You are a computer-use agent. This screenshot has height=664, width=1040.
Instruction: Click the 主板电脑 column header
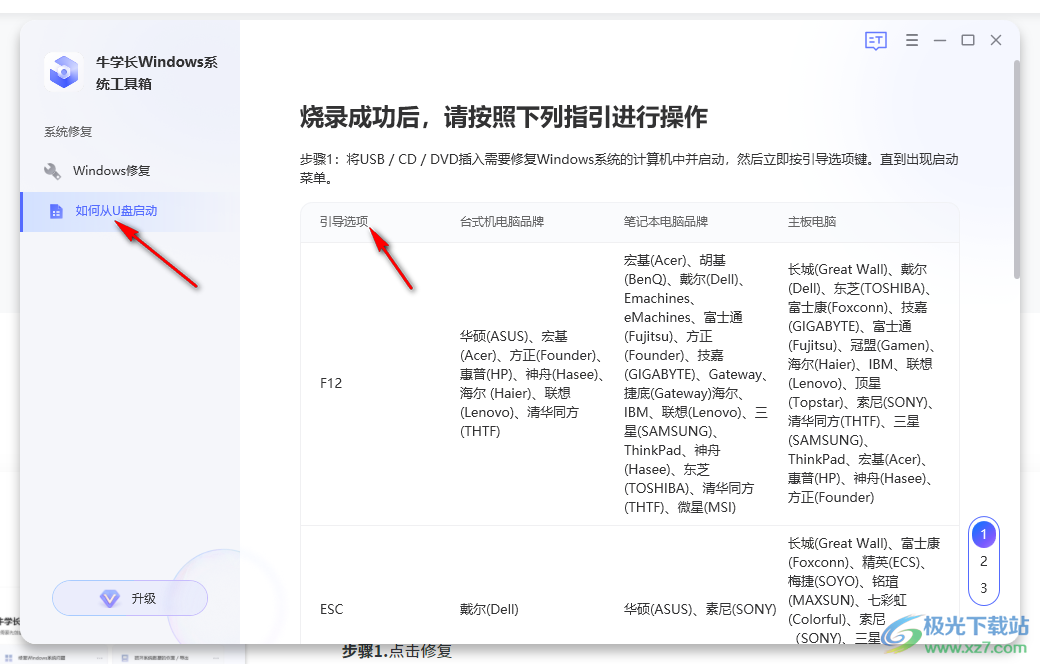point(812,222)
